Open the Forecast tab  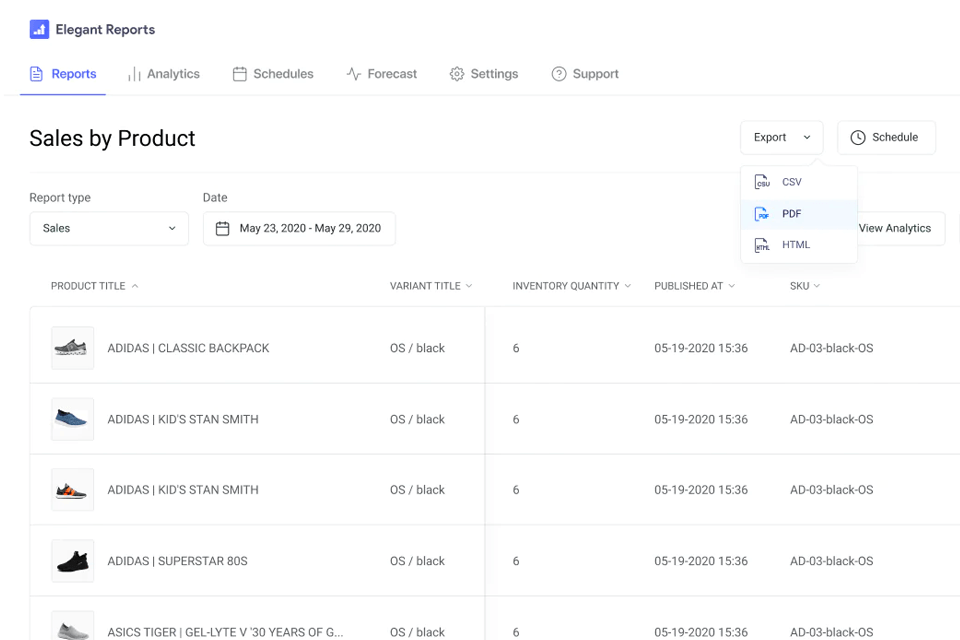coord(381,74)
